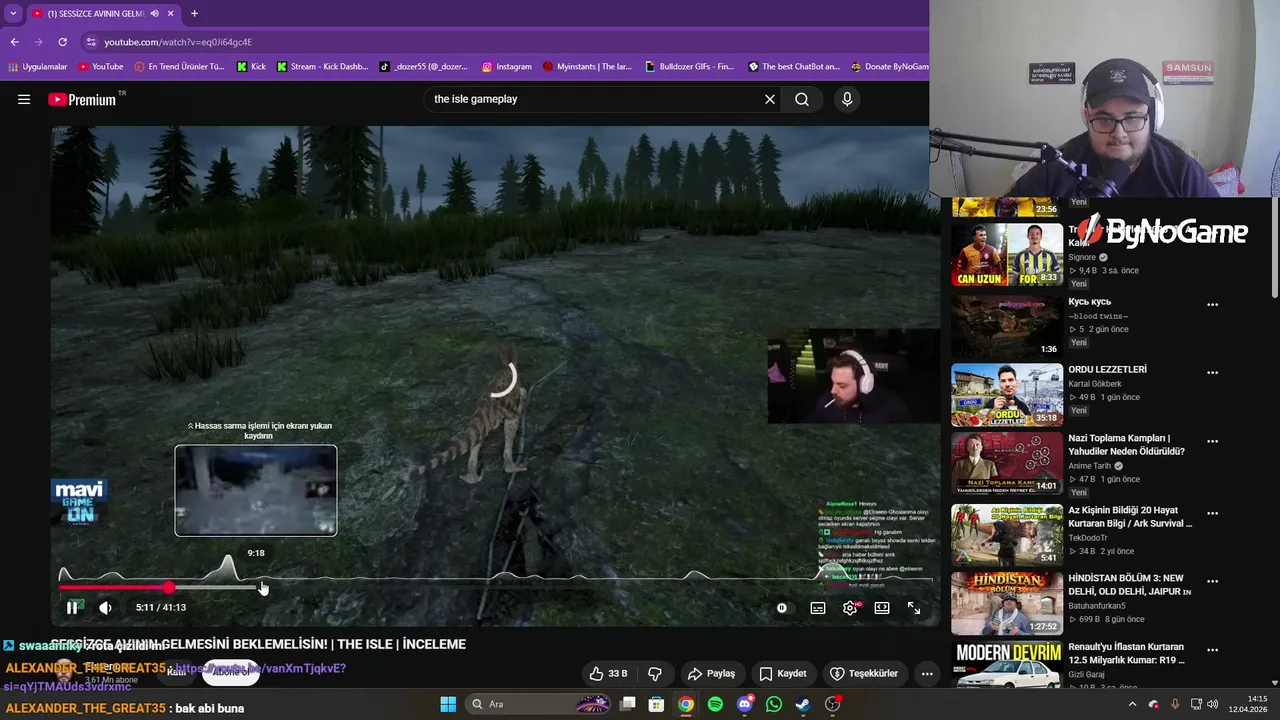Open the Instagram bookmark
The image size is (1280, 720).
(506, 67)
